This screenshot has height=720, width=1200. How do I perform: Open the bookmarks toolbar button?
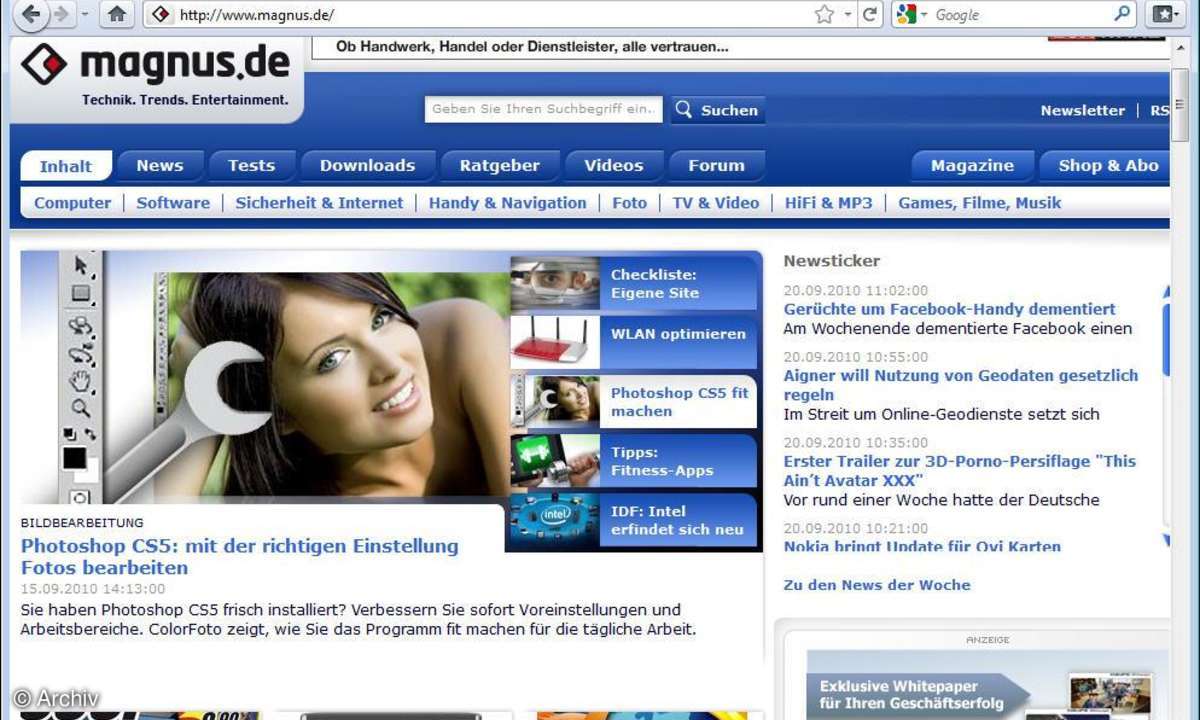[x=1164, y=14]
